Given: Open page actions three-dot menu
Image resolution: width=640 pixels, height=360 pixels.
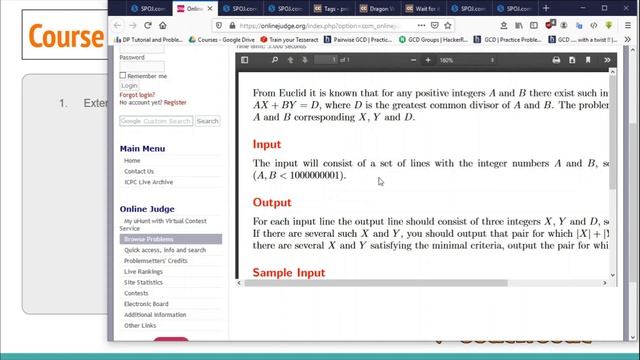Looking at the screenshot, I should 421,25.
